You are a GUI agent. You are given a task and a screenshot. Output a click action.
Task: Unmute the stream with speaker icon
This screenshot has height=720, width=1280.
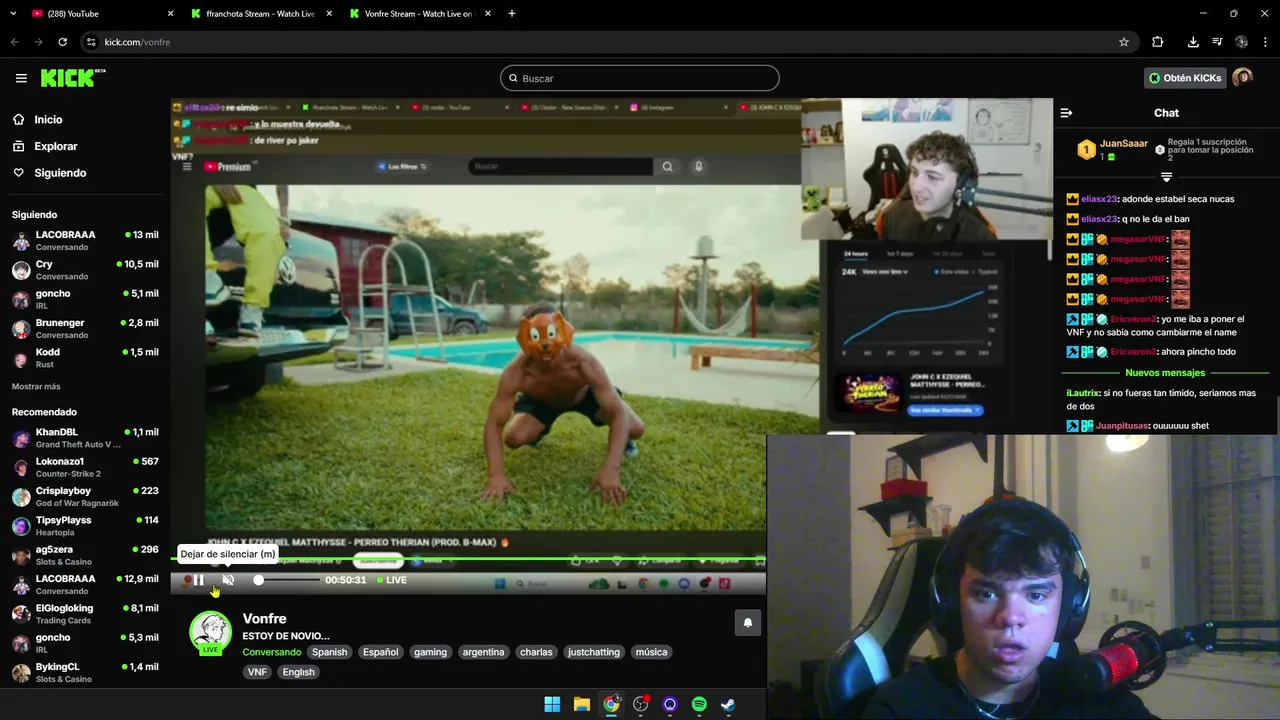click(228, 580)
